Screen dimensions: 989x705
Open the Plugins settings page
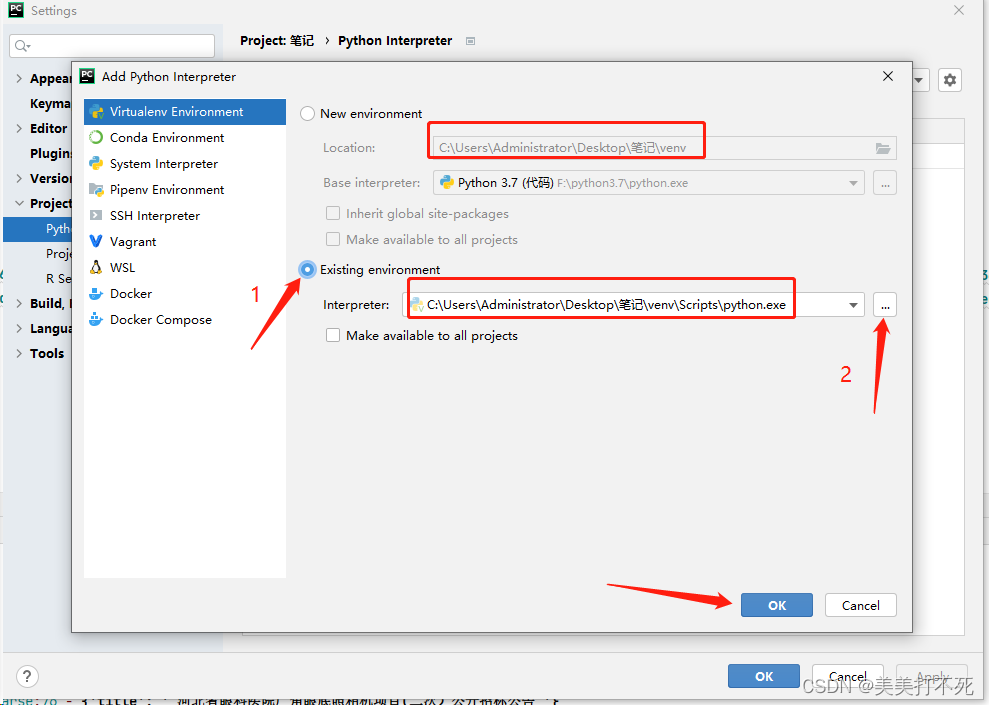point(50,153)
